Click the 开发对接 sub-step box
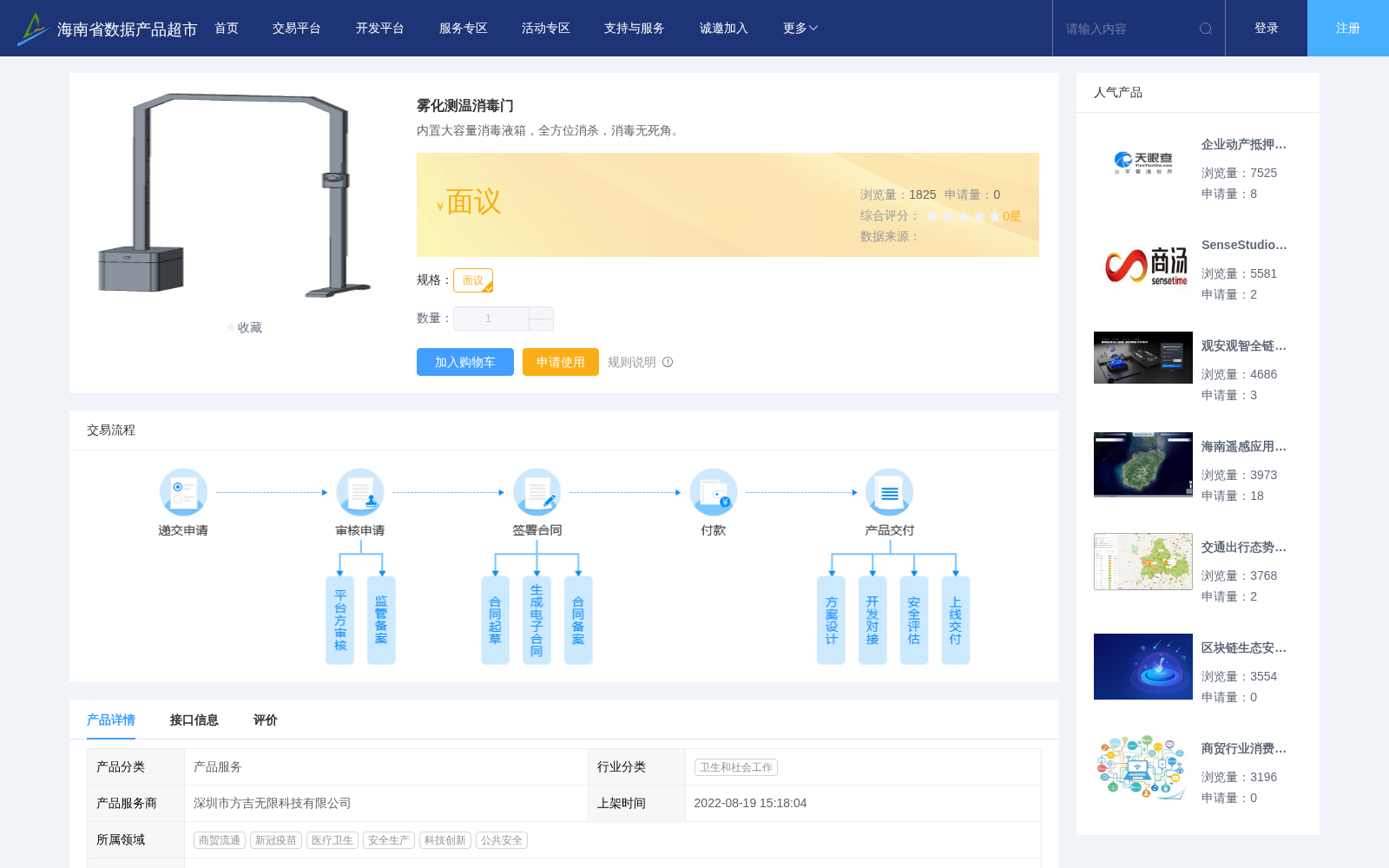This screenshot has width=1389, height=868. (x=872, y=620)
